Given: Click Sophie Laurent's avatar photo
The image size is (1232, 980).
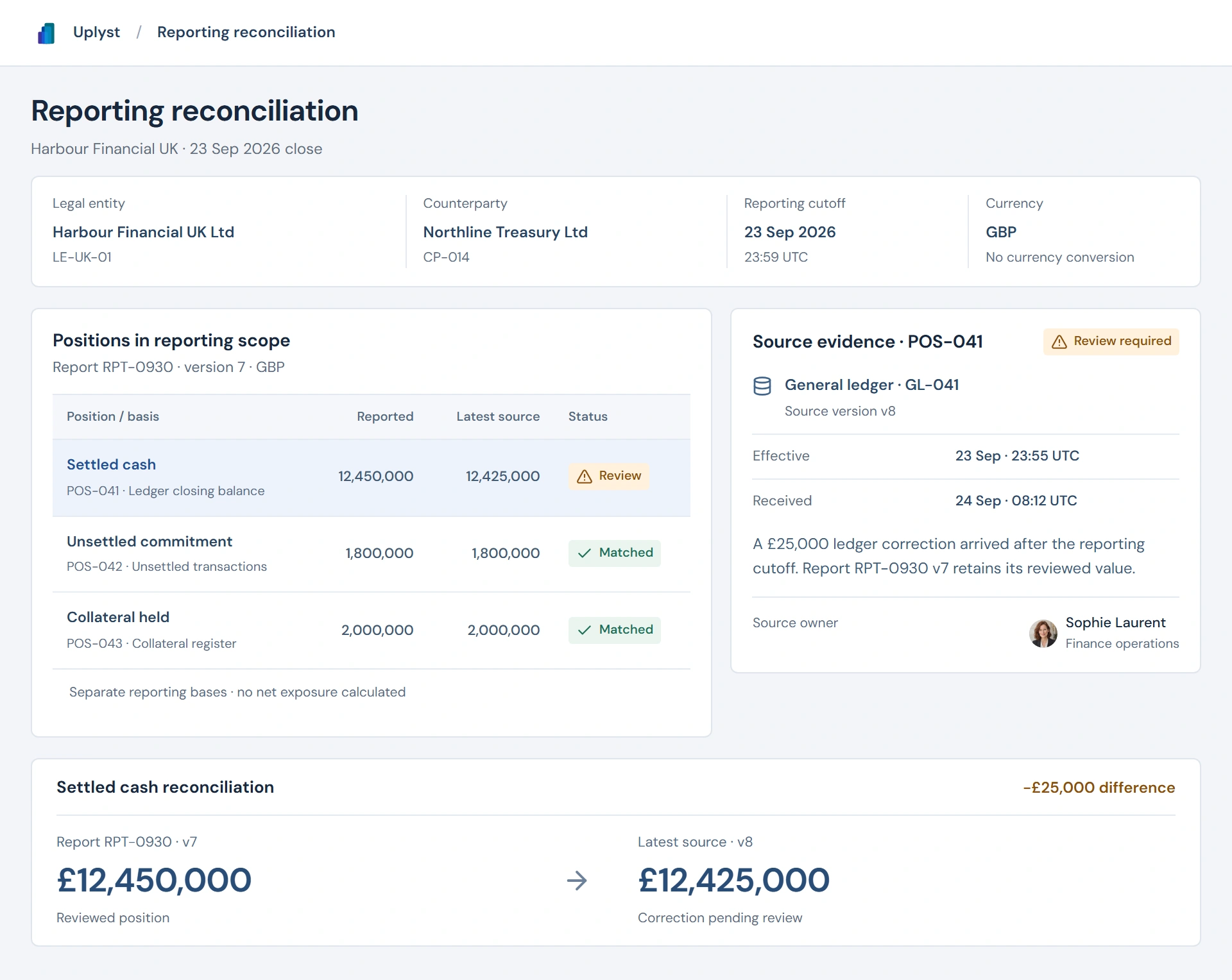Looking at the screenshot, I should [1043, 633].
